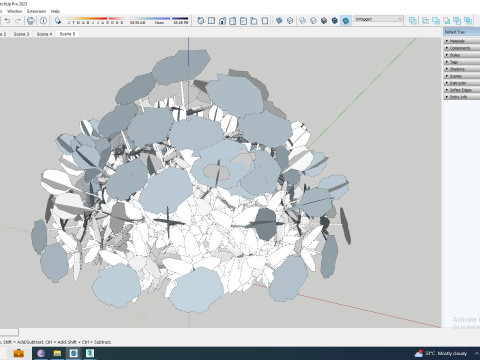Viewport: 480px width, 360px height.
Task: Select the Intersect solid tool
Action: pos(425,21)
